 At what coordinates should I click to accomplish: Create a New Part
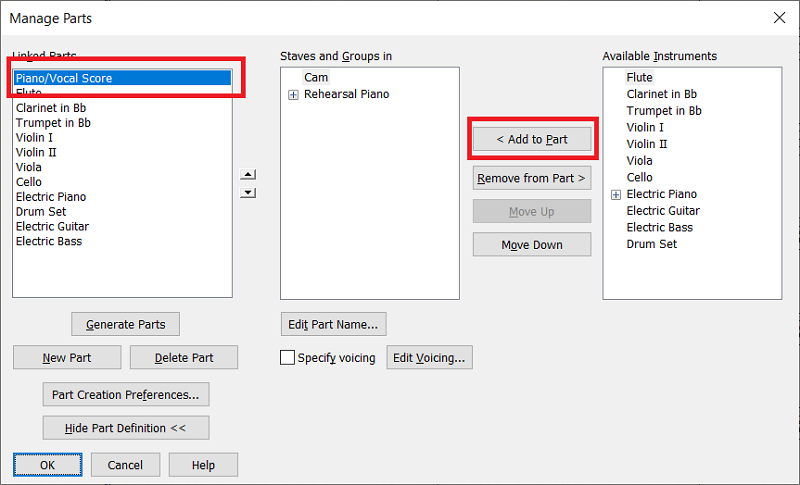coord(68,358)
